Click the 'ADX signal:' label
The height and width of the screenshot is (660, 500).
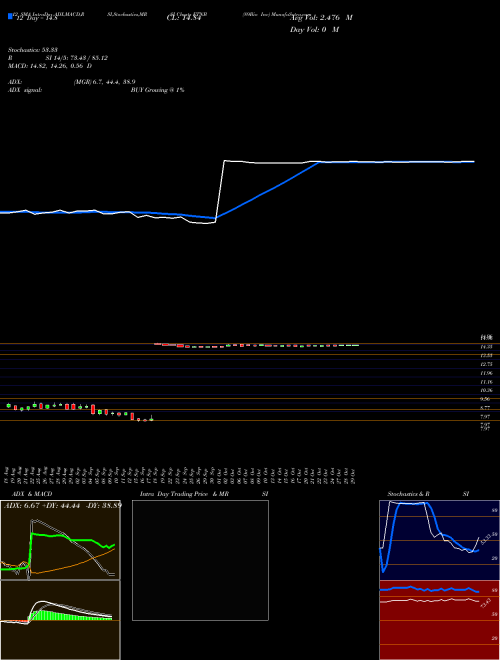coord(24,90)
